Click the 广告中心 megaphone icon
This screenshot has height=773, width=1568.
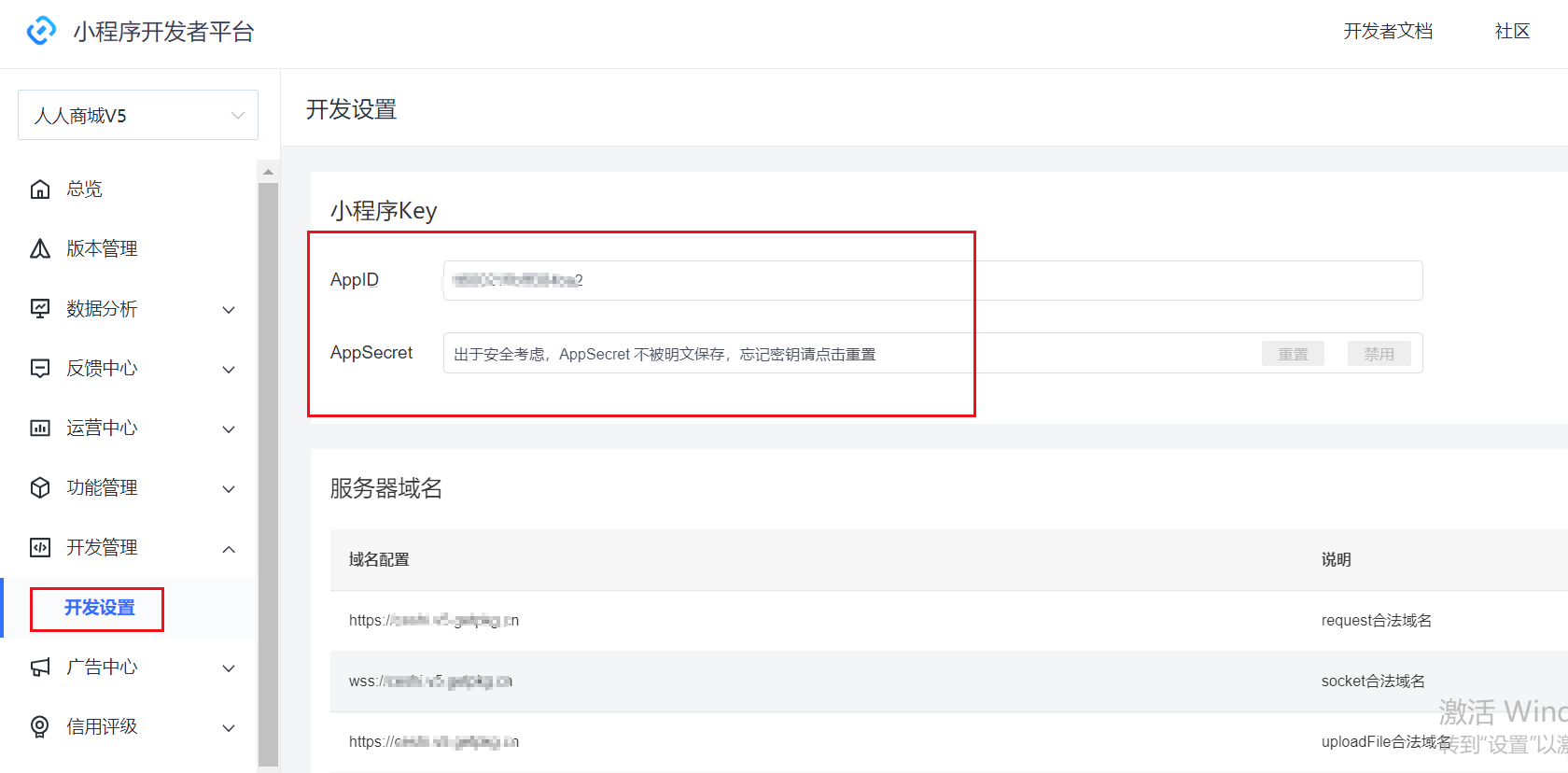pyautogui.click(x=40, y=667)
